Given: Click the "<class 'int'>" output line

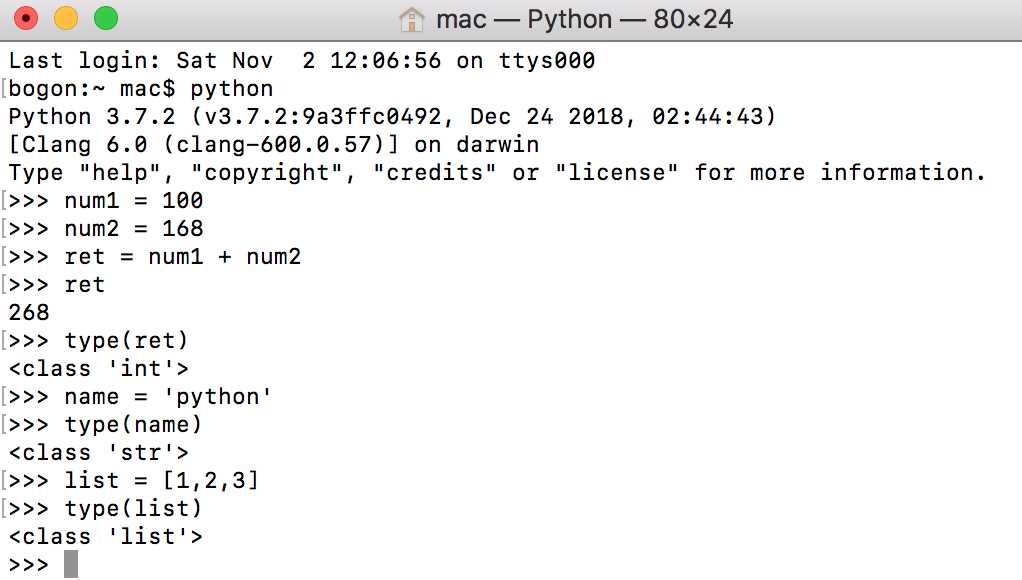Looking at the screenshot, I should click(x=98, y=368).
